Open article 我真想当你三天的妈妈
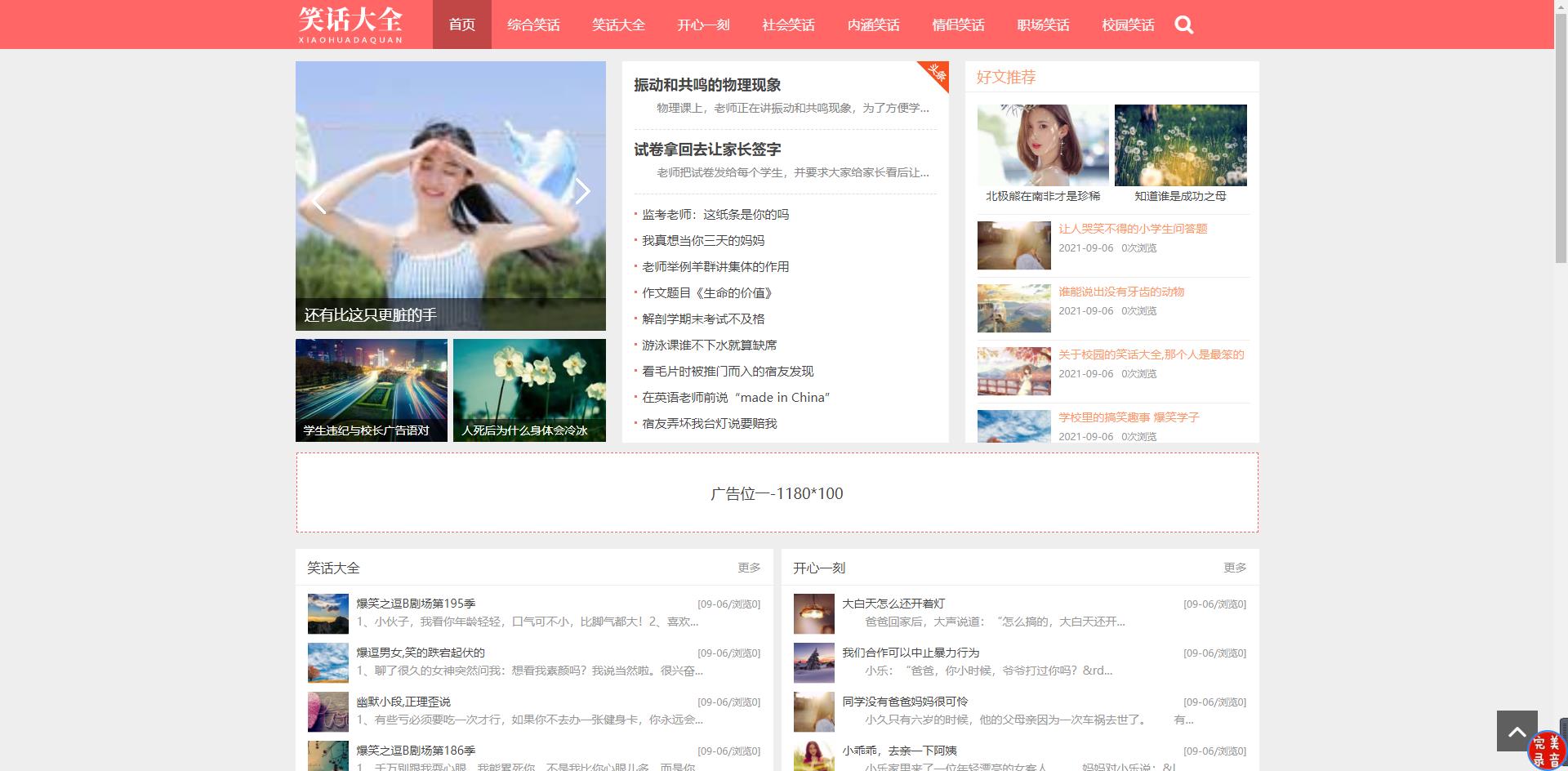This screenshot has height=771, width=1568. 703,240
